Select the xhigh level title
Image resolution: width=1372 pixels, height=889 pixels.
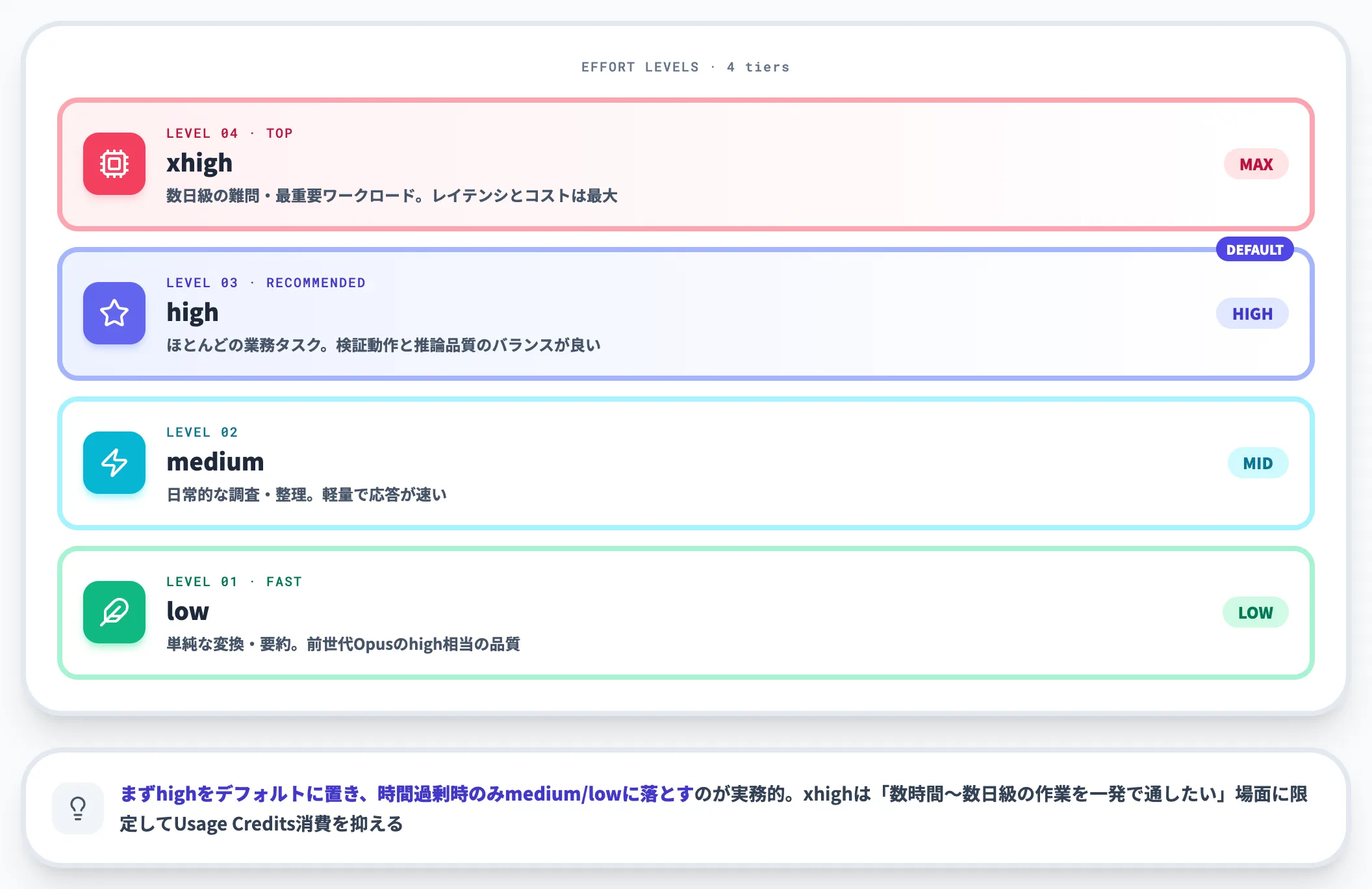(199, 162)
